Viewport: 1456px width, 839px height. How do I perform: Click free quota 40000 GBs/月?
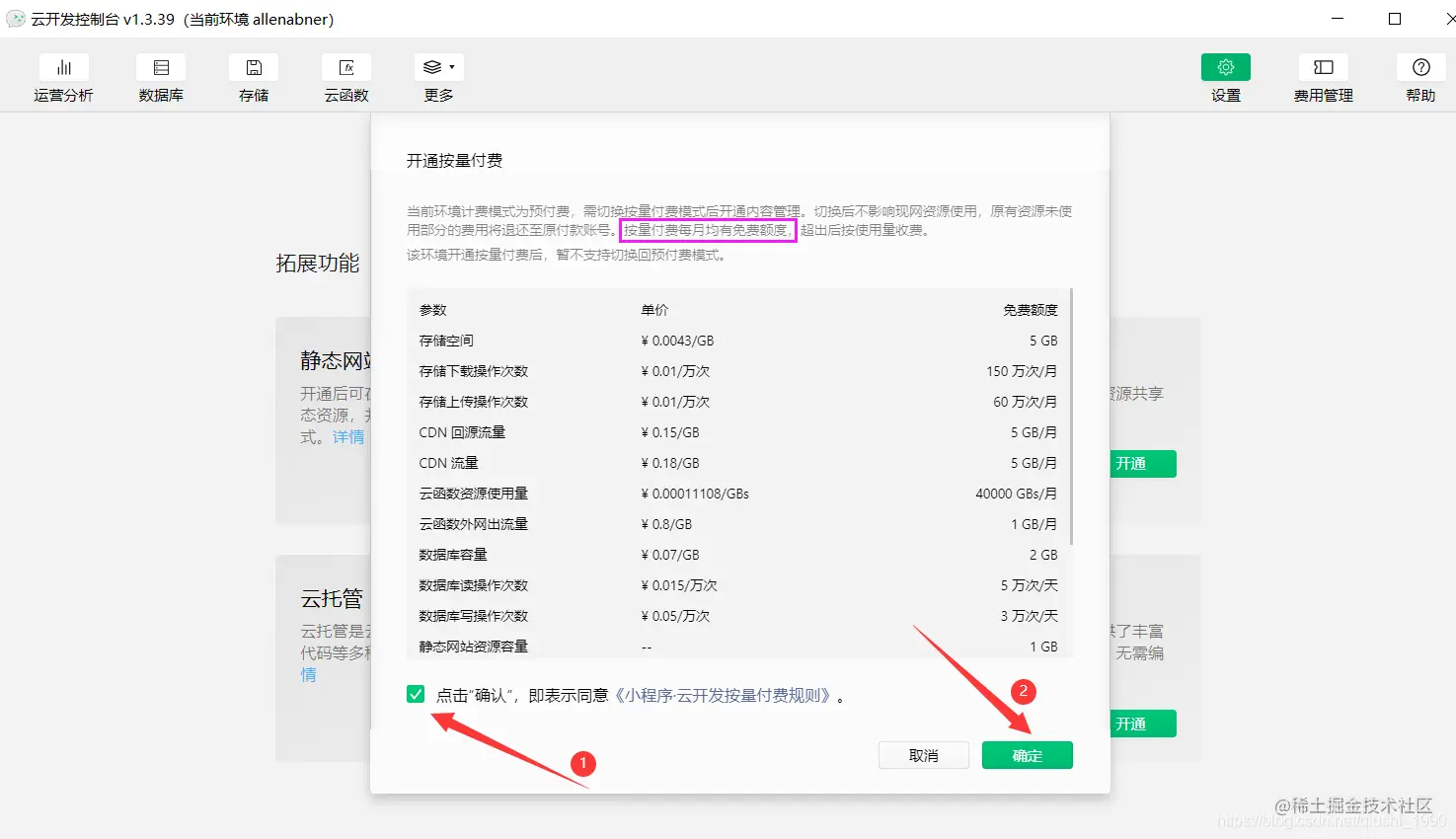coord(1017,494)
